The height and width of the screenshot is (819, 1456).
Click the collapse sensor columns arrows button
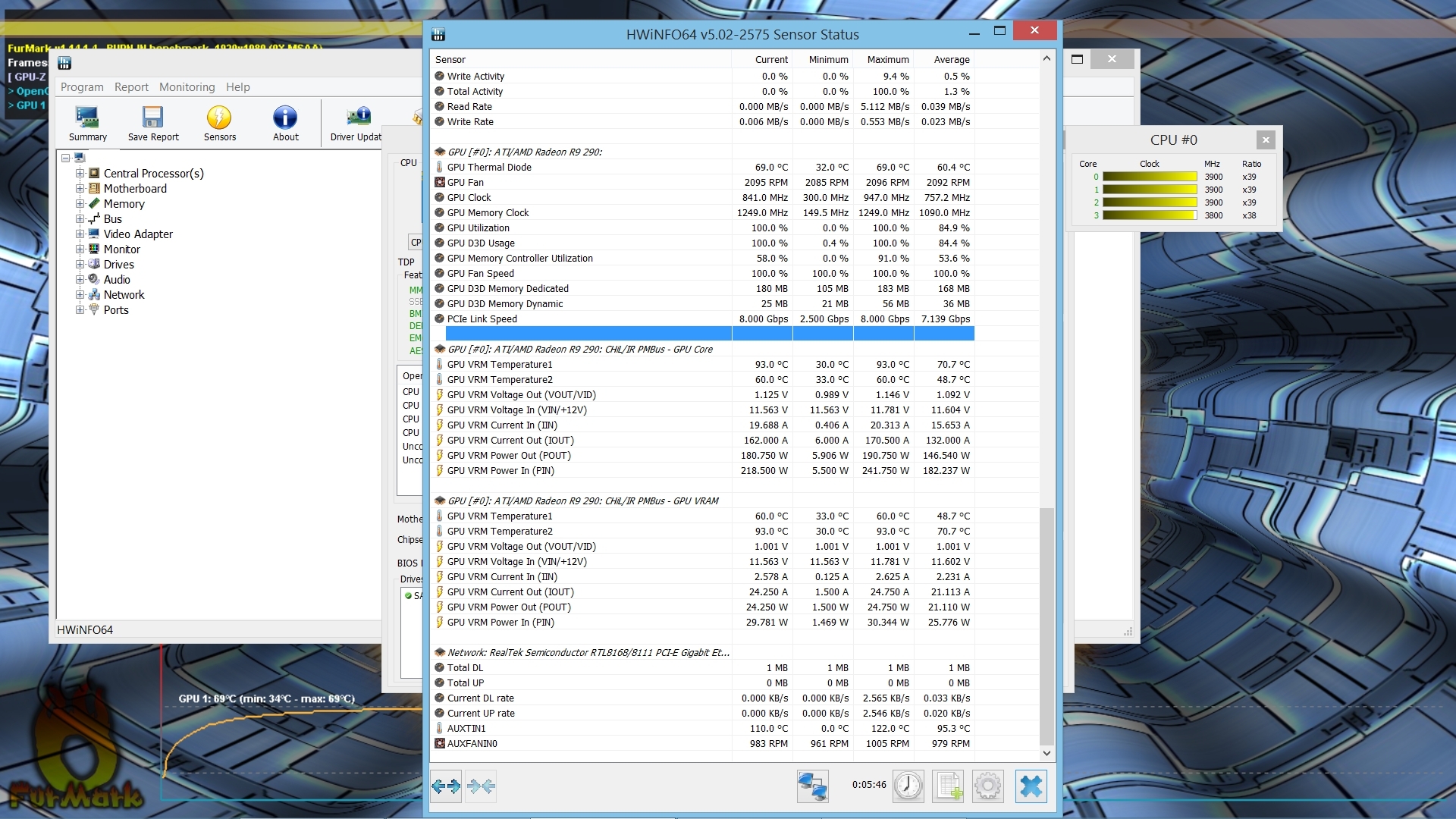[481, 786]
